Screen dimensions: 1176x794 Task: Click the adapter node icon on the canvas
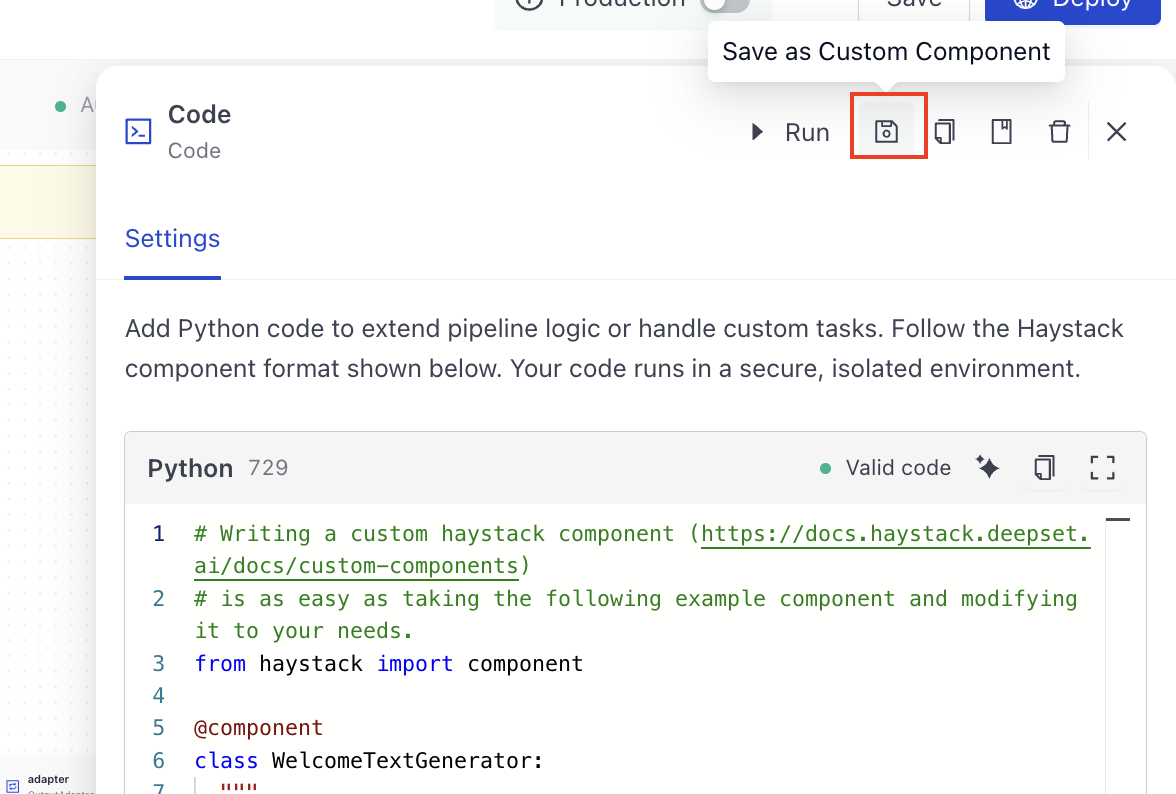(x=13, y=786)
